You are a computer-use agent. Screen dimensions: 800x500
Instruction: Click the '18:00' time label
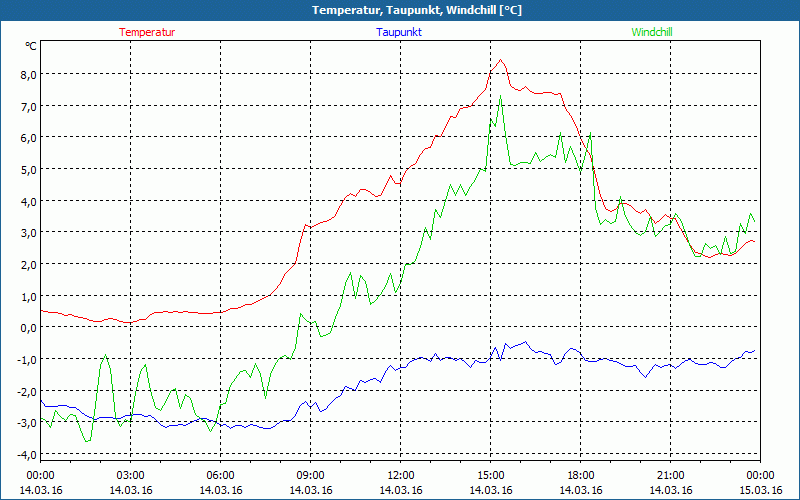click(581, 476)
